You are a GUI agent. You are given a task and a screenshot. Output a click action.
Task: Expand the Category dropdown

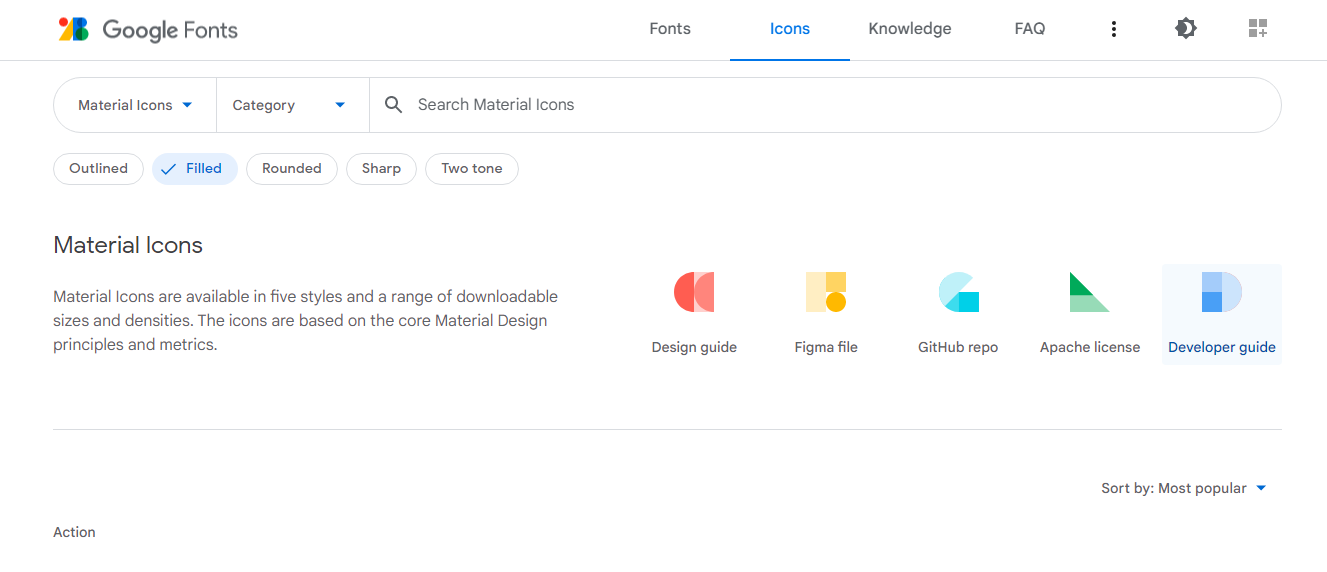pos(292,105)
